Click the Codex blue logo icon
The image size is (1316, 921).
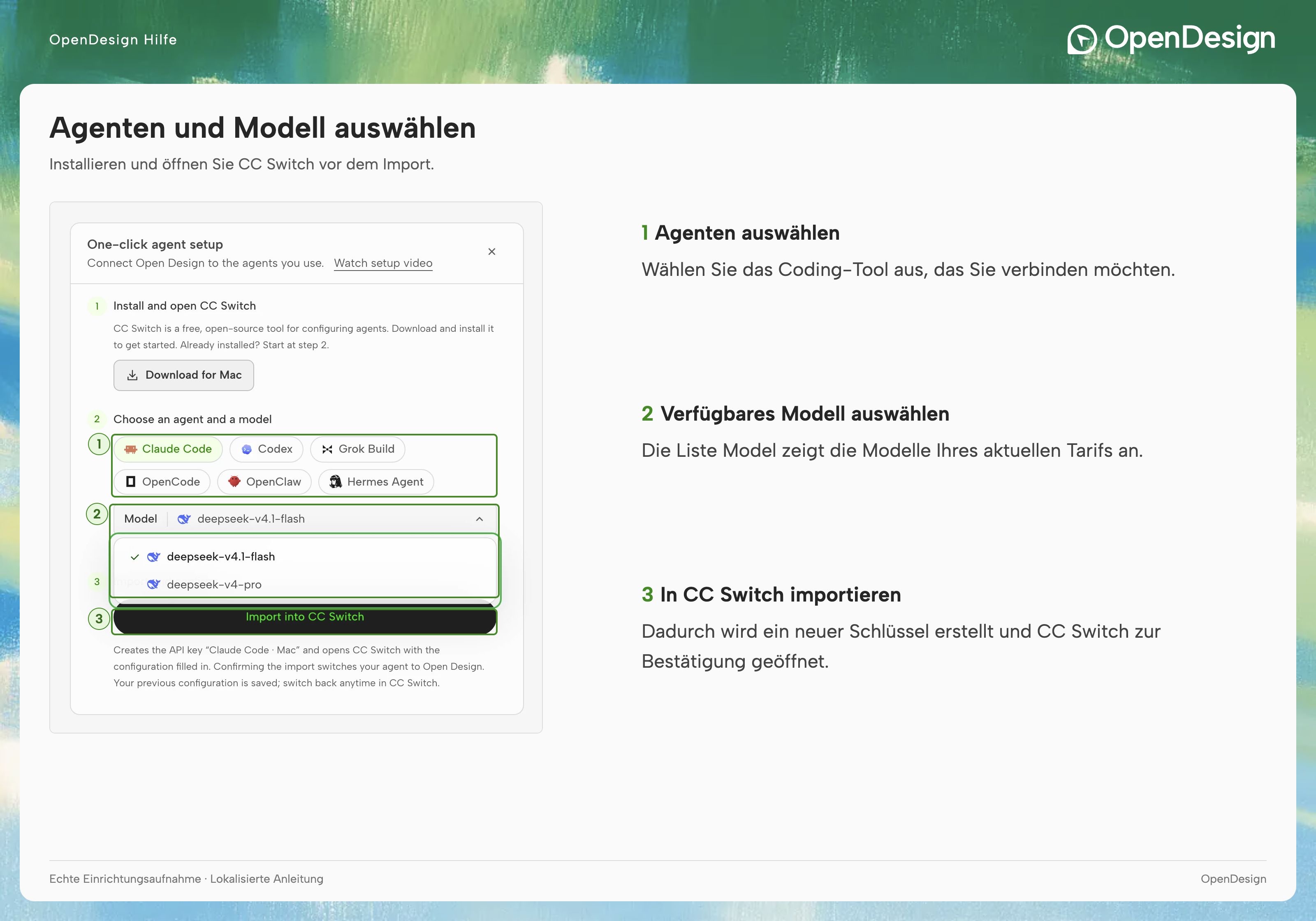[x=246, y=449]
